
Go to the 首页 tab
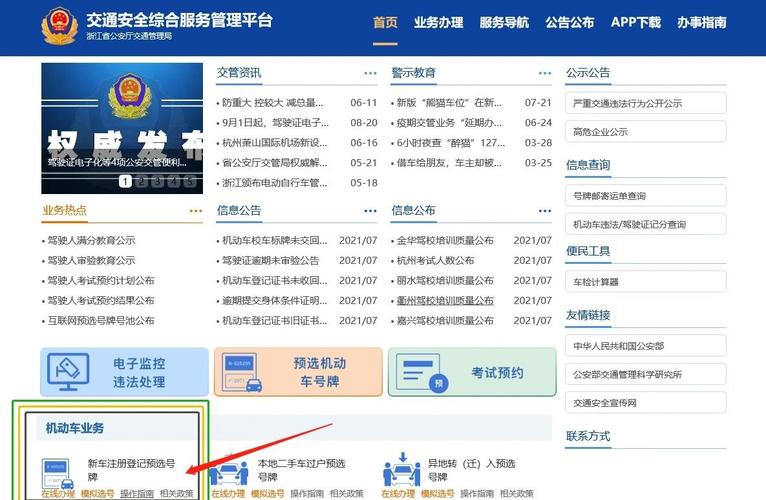click(x=385, y=22)
